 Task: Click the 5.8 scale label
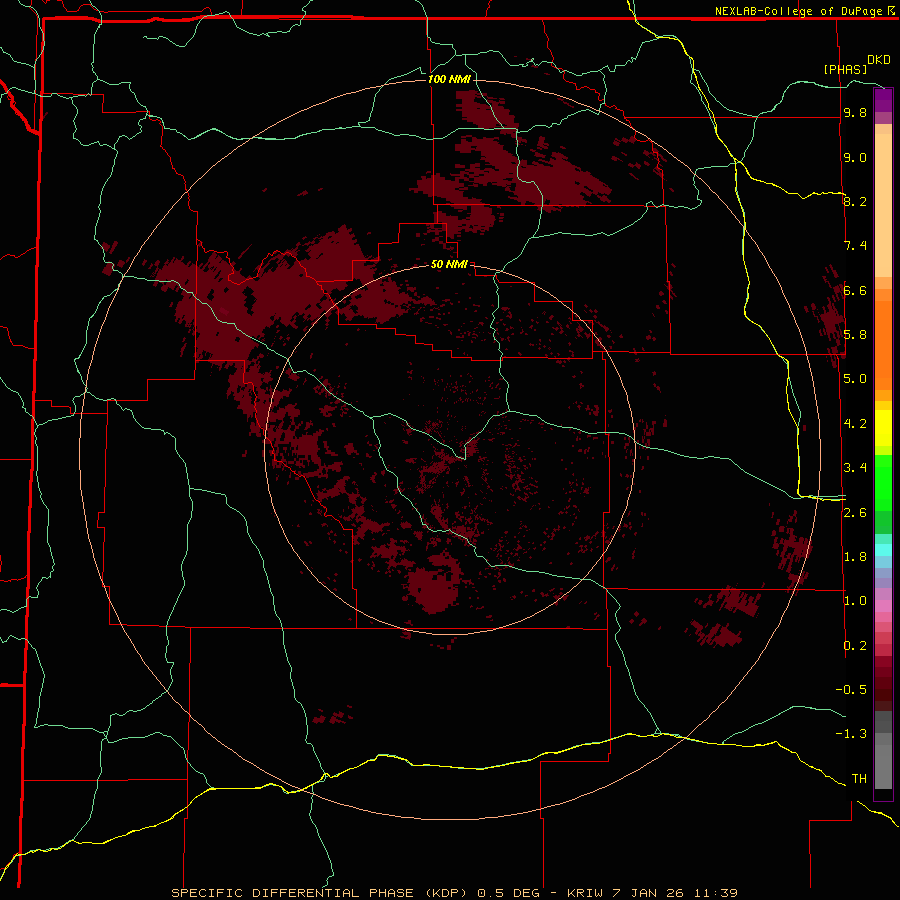pyautogui.click(x=855, y=335)
